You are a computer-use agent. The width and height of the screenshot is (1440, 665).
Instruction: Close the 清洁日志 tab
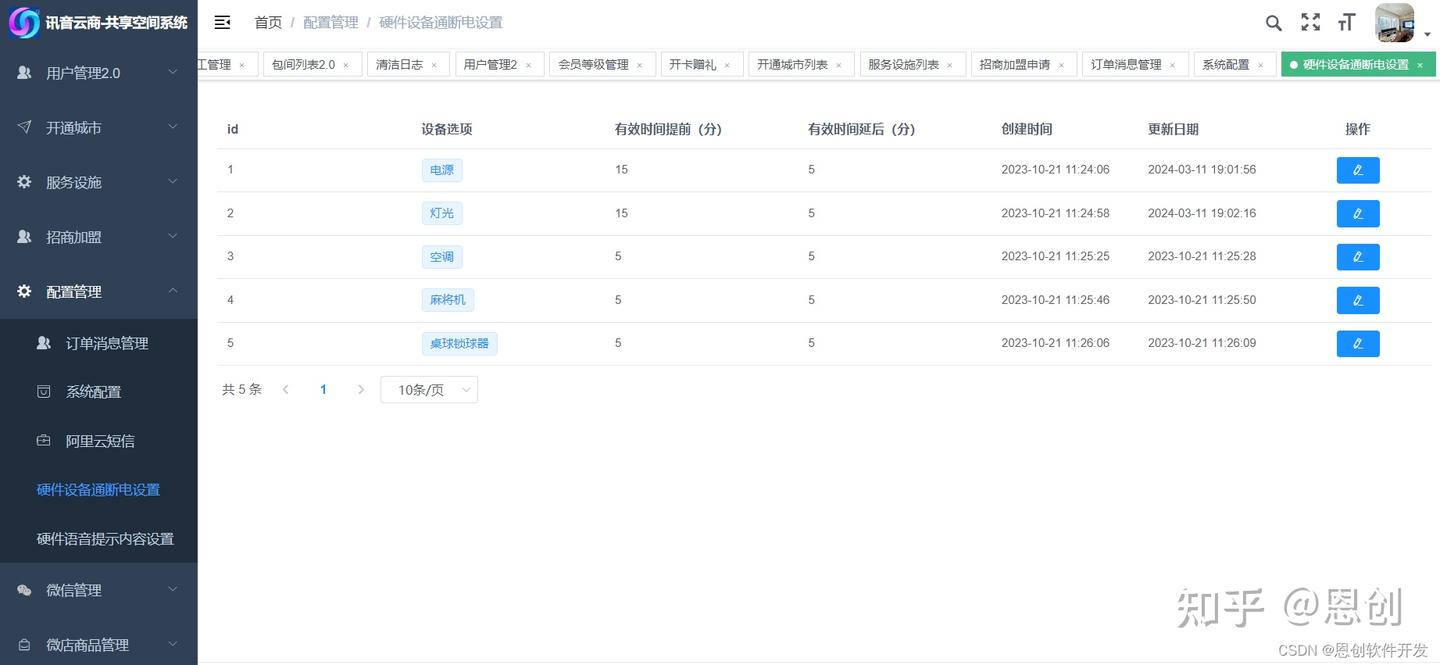tap(434, 65)
